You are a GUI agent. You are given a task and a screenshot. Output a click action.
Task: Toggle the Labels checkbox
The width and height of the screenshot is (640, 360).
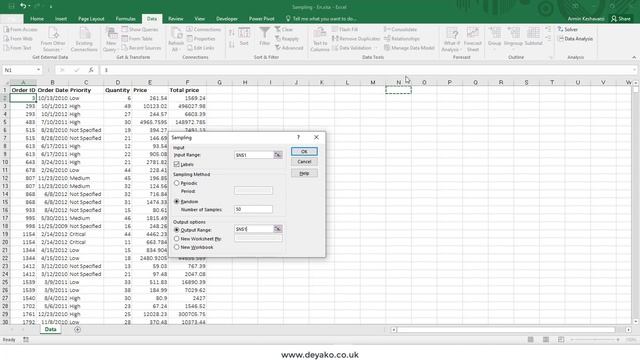tap(176, 164)
